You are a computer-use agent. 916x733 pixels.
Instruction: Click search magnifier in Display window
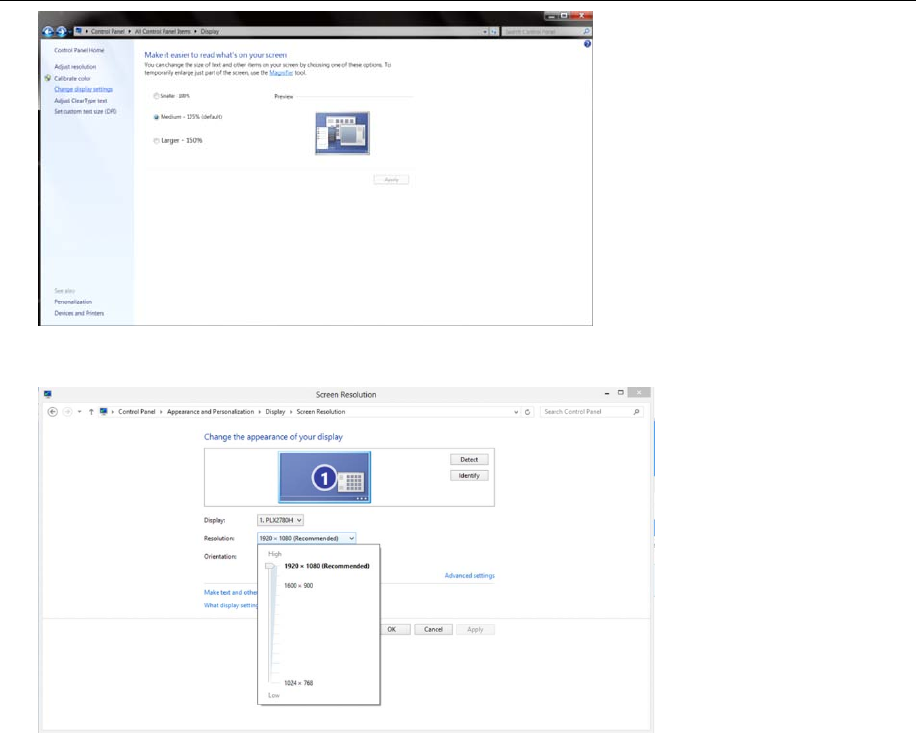pos(586,32)
